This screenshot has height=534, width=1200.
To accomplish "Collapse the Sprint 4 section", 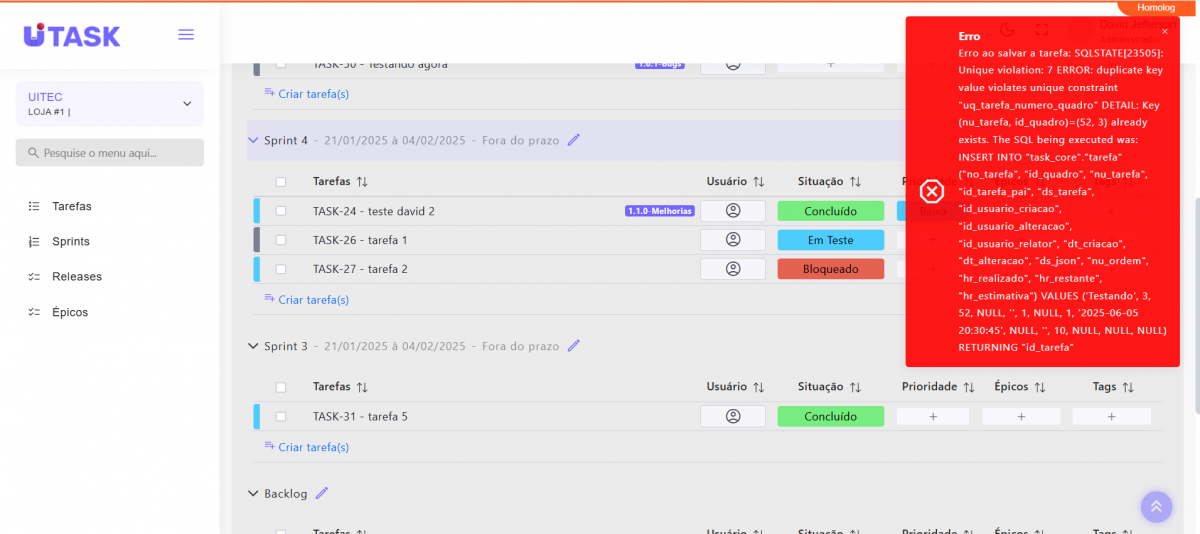I will pos(253,141).
